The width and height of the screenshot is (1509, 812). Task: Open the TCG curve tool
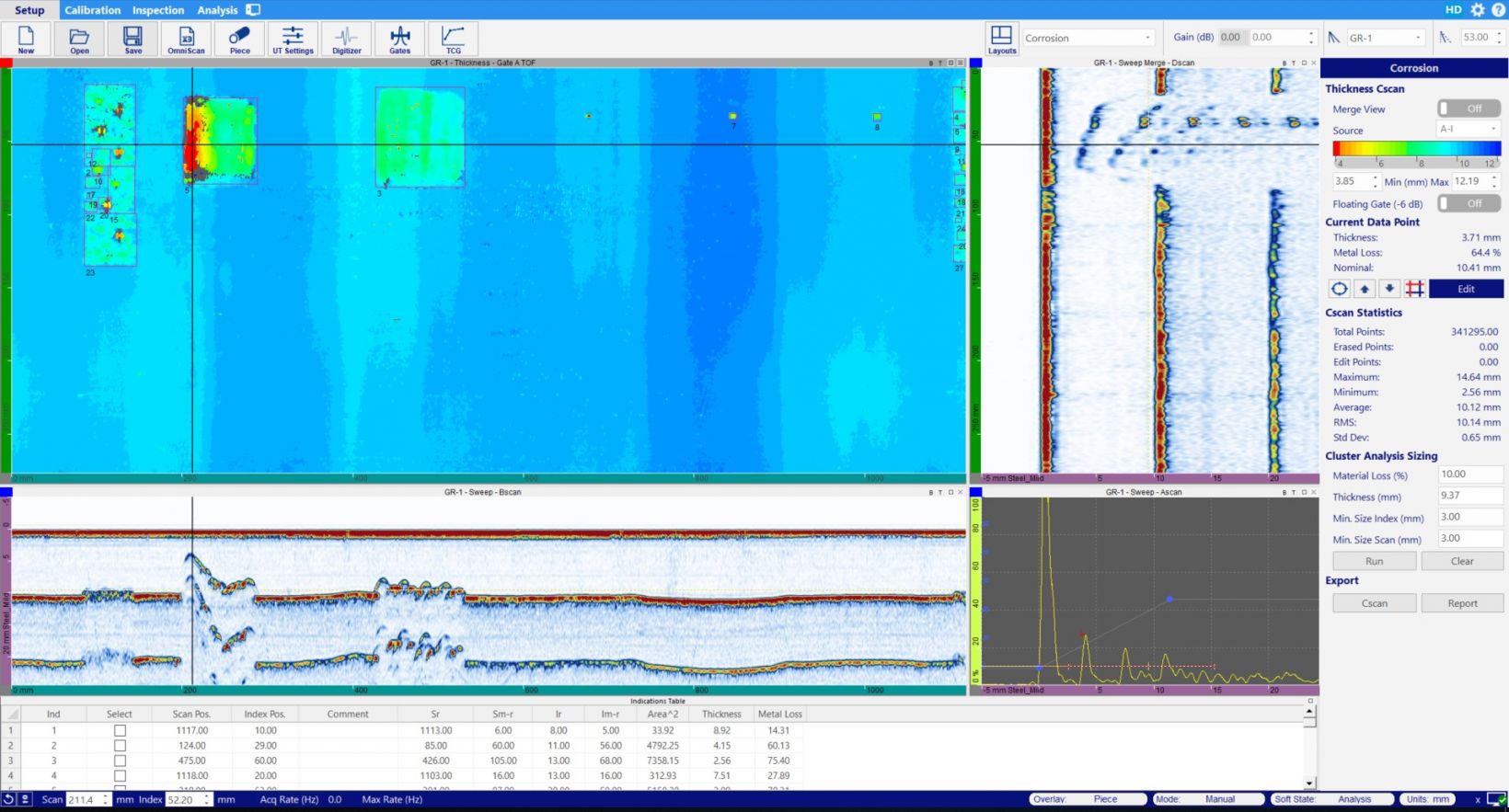[453, 39]
